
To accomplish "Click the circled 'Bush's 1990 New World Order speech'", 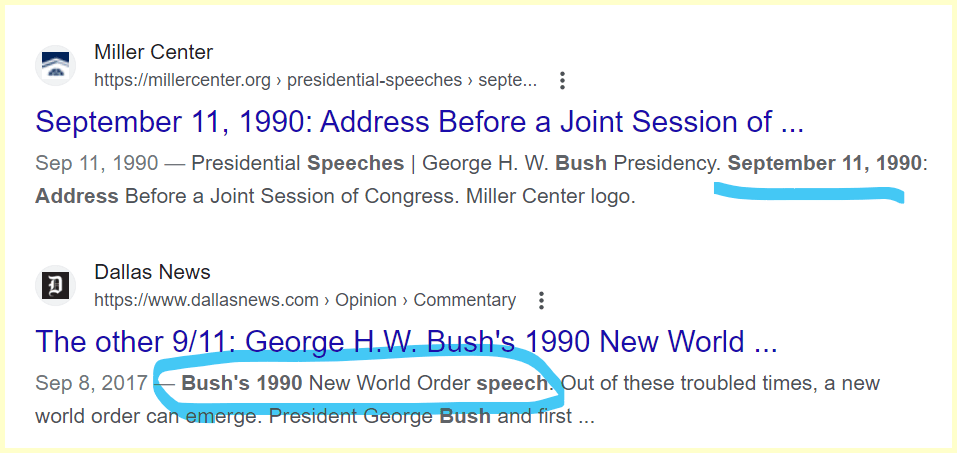I will (365, 383).
